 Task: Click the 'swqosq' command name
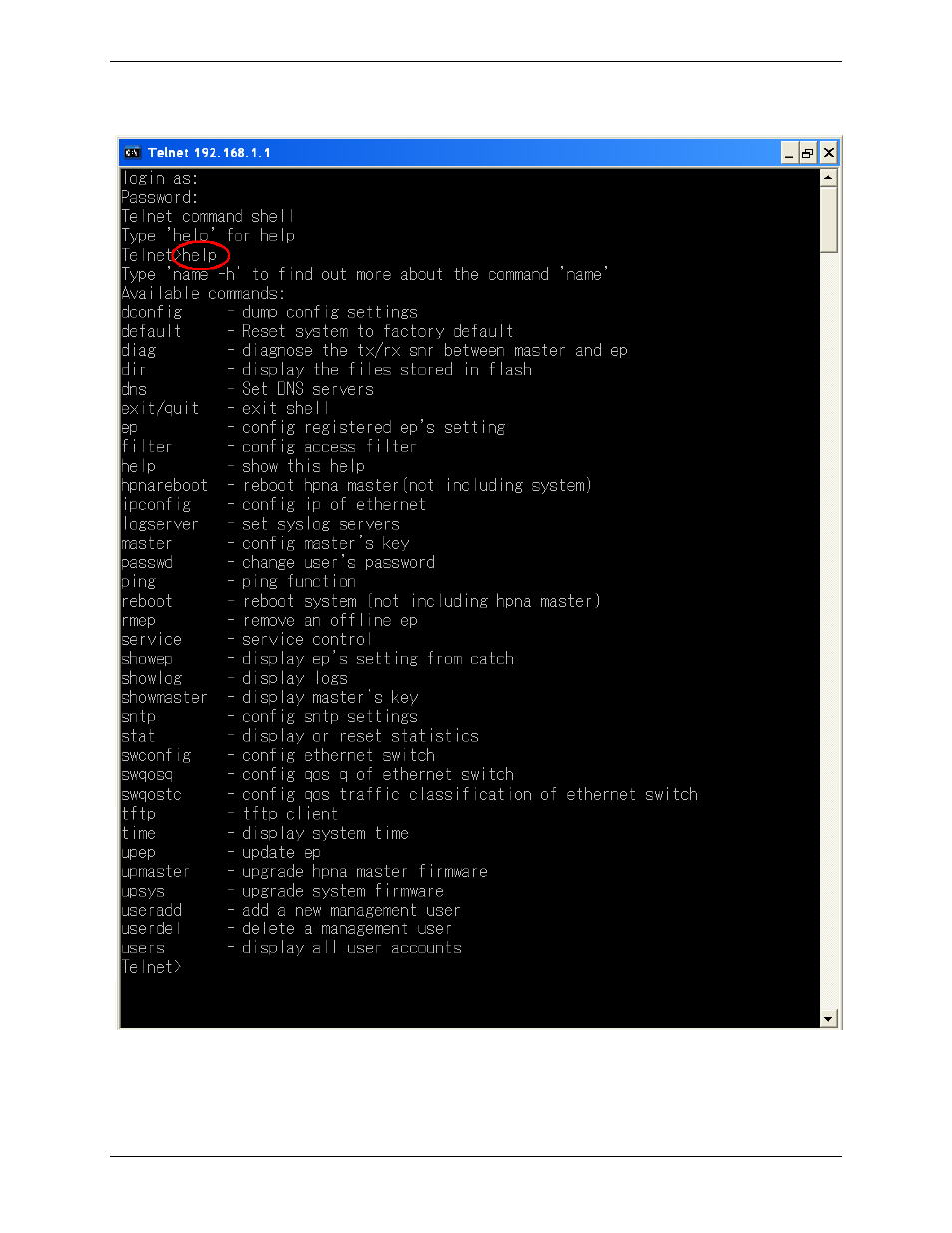(x=147, y=776)
